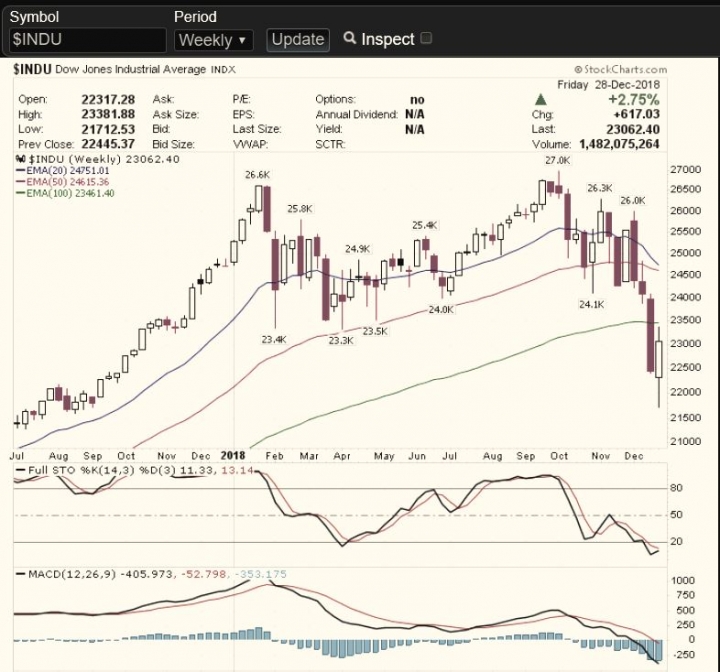The height and width of the screenshot is (672, 720).
Task: Click the 24.0K annotation near July
Action: (441, 310)
